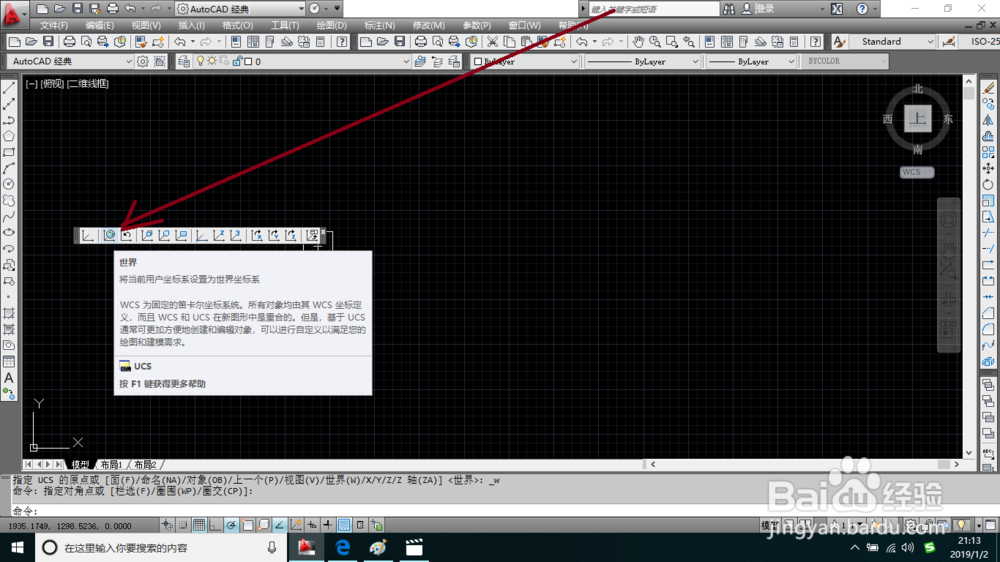Click the [二维线框] visual style label
Viewport: 1000px width, 562px height.
(x=88, y=84)
